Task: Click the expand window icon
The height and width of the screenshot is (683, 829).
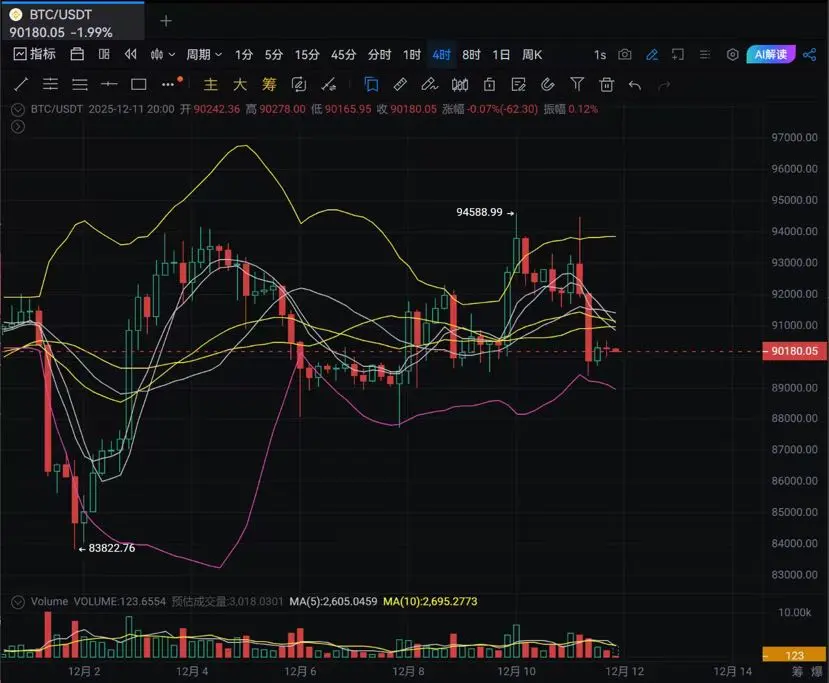Action: click(x=678, y=54)
